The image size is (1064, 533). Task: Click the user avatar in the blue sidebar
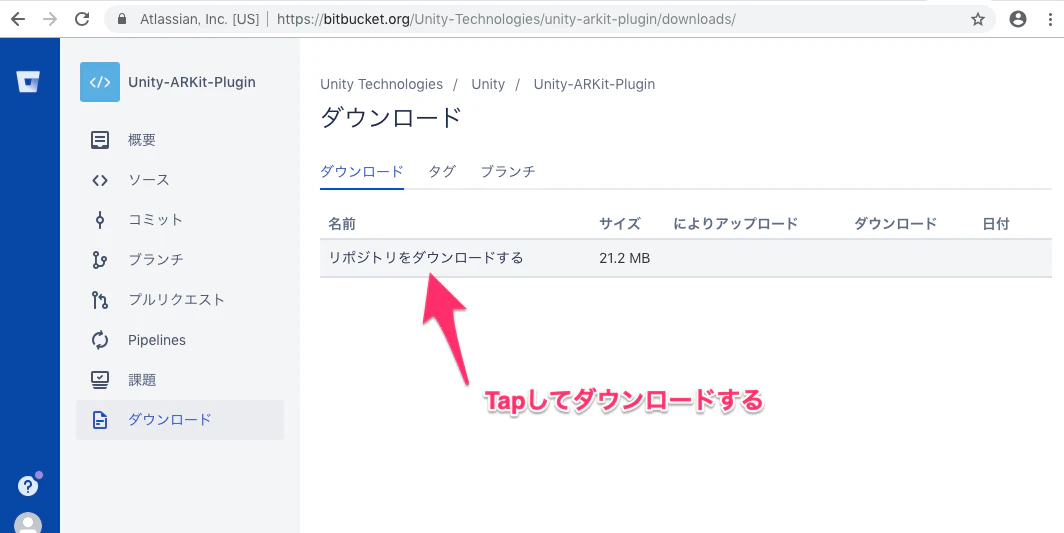click(28, 523)
